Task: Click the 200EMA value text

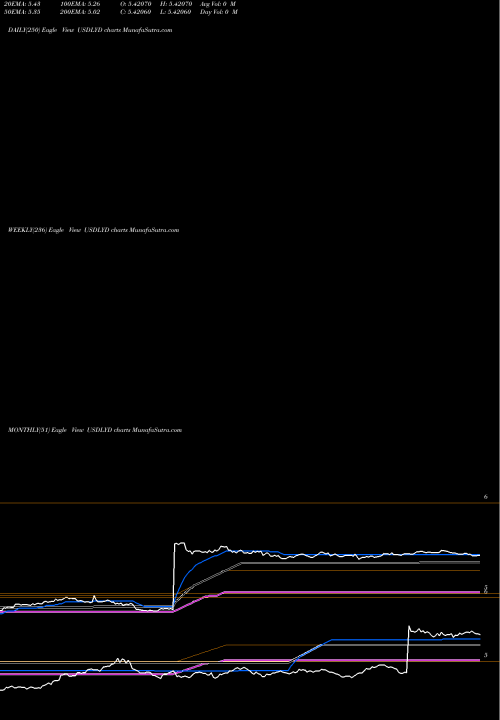Action: (80, 12)
